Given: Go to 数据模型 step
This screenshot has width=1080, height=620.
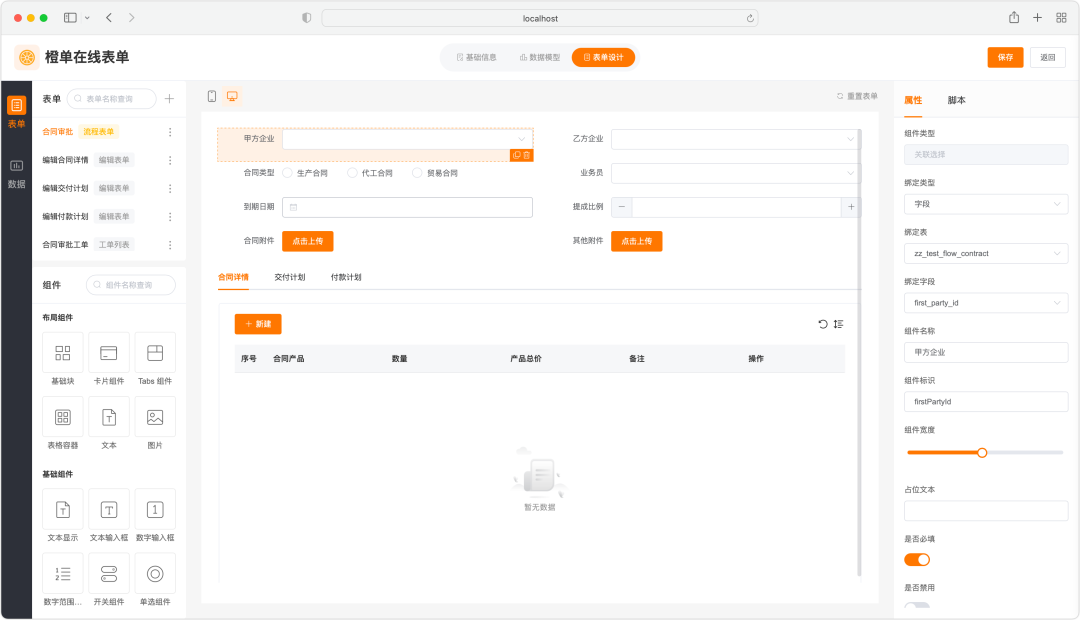Looking at the screenshot, I should pos(540,57).
